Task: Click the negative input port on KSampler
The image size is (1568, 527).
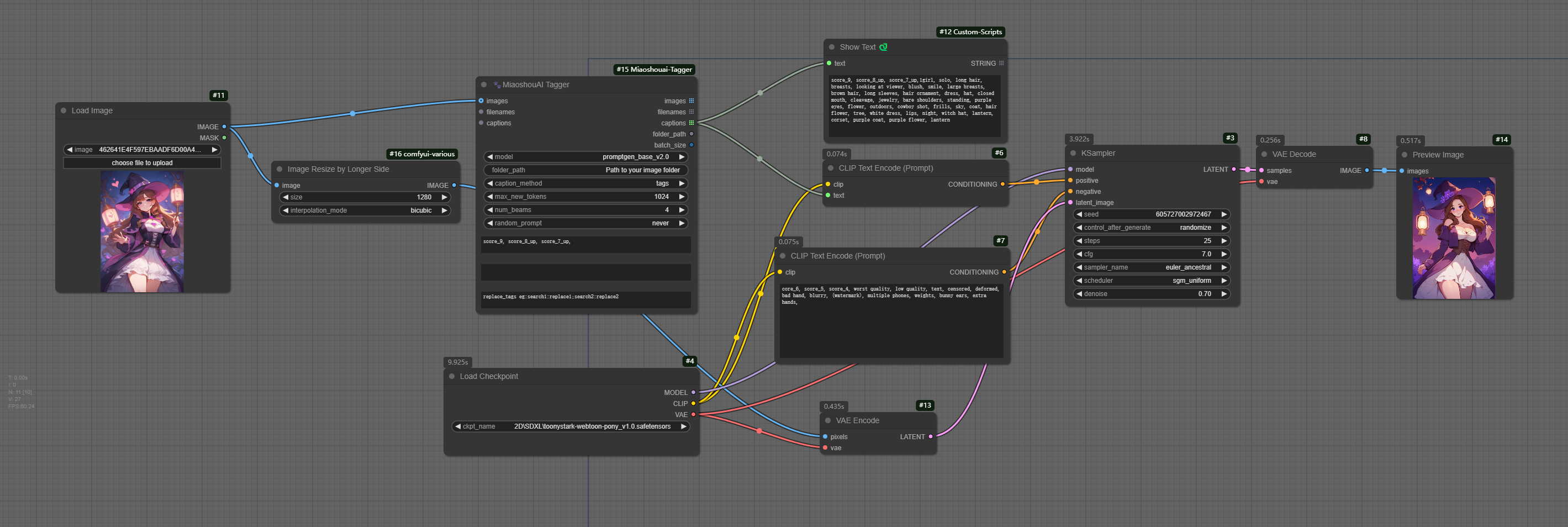Action: point(1070,191)
